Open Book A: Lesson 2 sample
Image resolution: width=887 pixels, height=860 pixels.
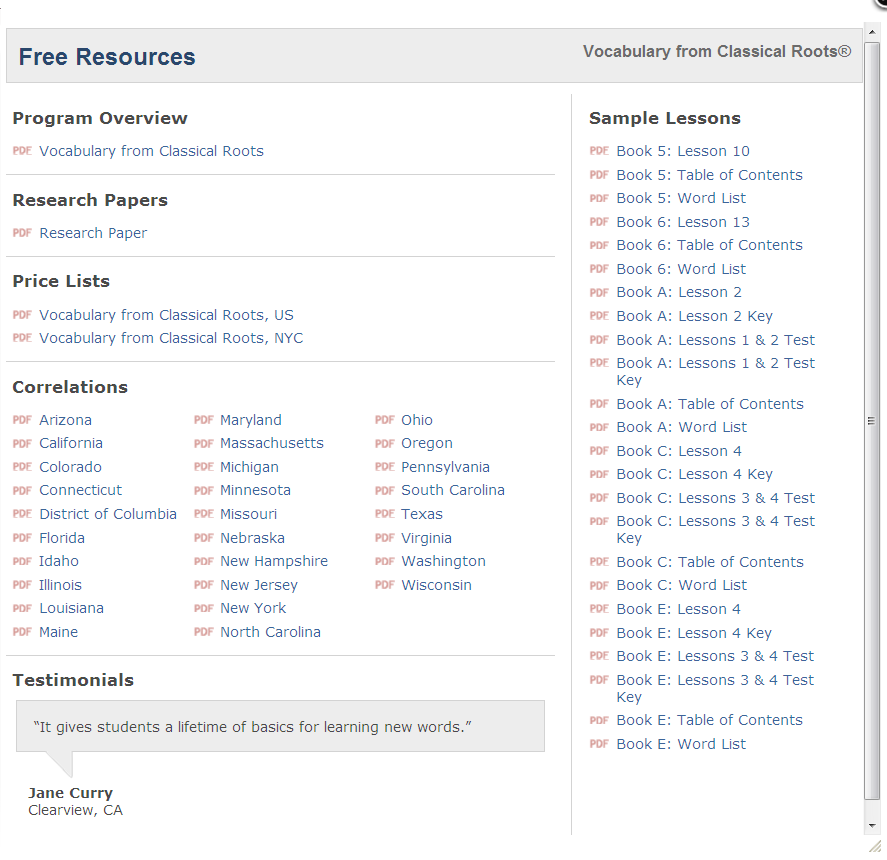coord(679,292)
